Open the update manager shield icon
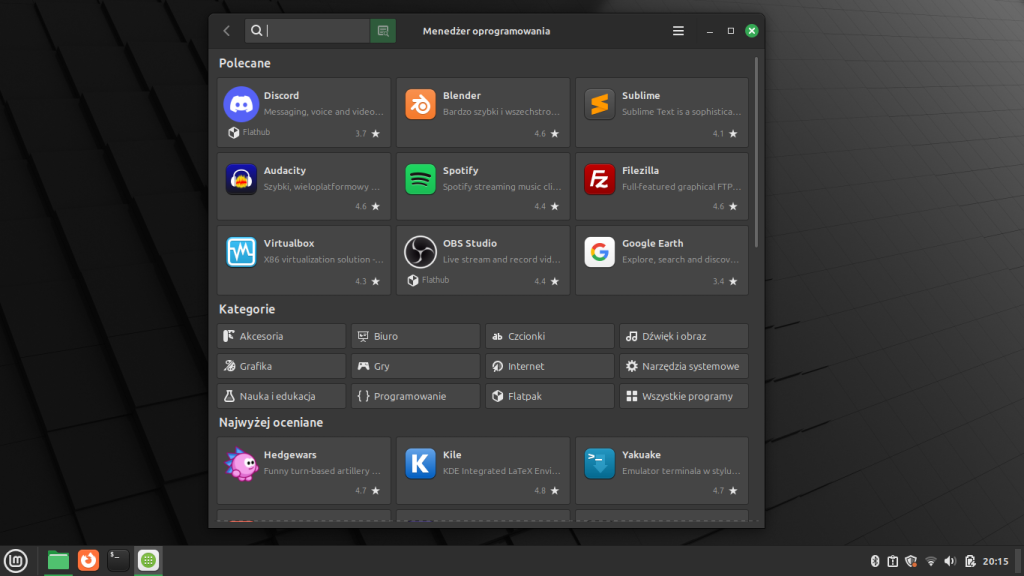Image resolution: width=1024 pixels, height=576 pixels. point(911,561)
